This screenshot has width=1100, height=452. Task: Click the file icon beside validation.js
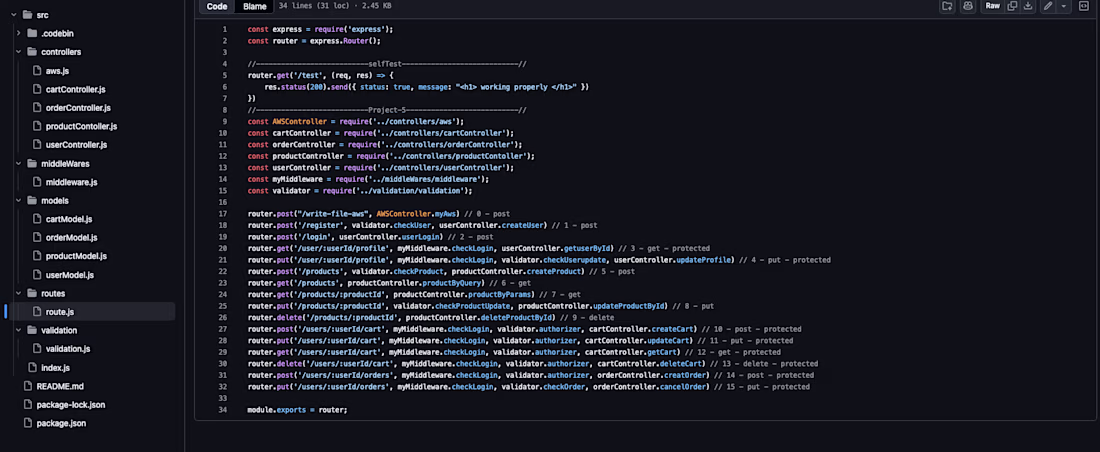coord(38,349)
